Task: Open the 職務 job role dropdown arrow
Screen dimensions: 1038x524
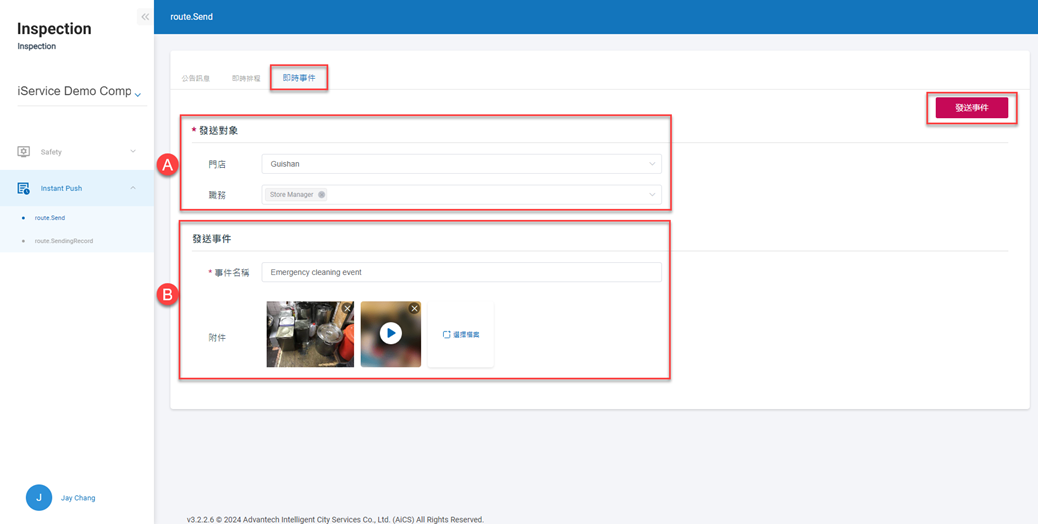Action: 651,195
